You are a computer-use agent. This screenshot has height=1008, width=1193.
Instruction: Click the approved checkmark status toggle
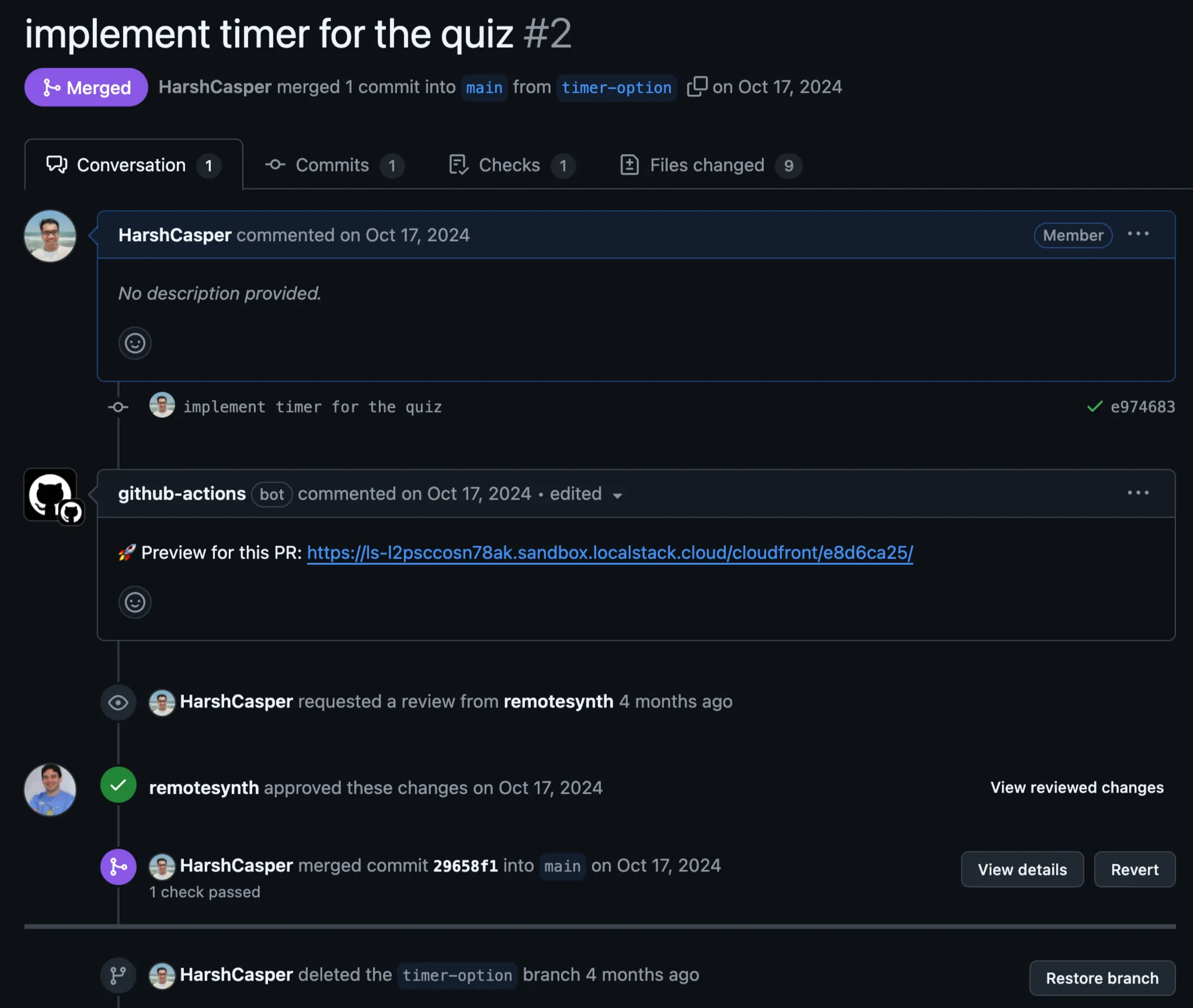pos(118,788)
